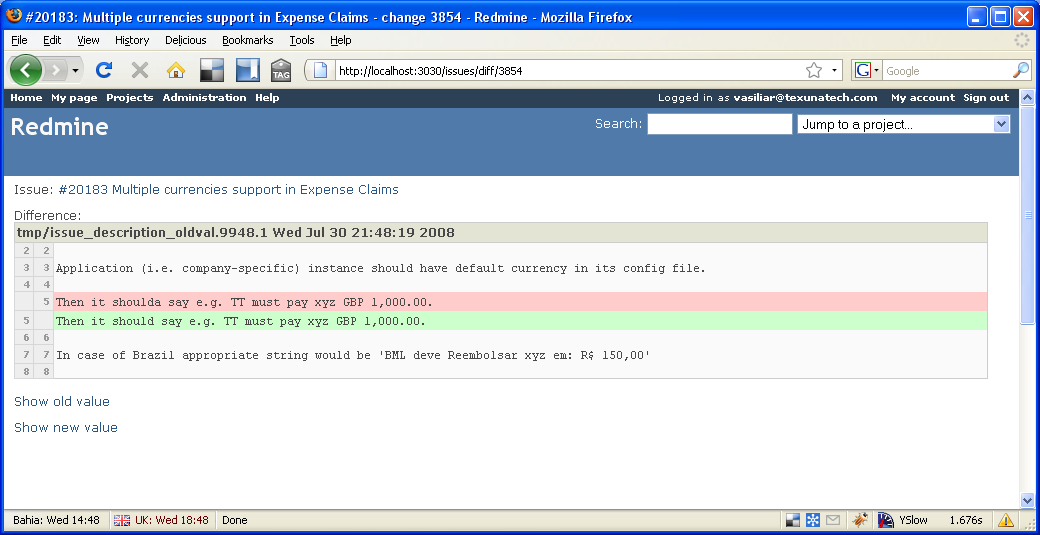Click the page identity icon in address bar
The width and height of the screenshot is (1040, 535).
(x=321, y=70)
